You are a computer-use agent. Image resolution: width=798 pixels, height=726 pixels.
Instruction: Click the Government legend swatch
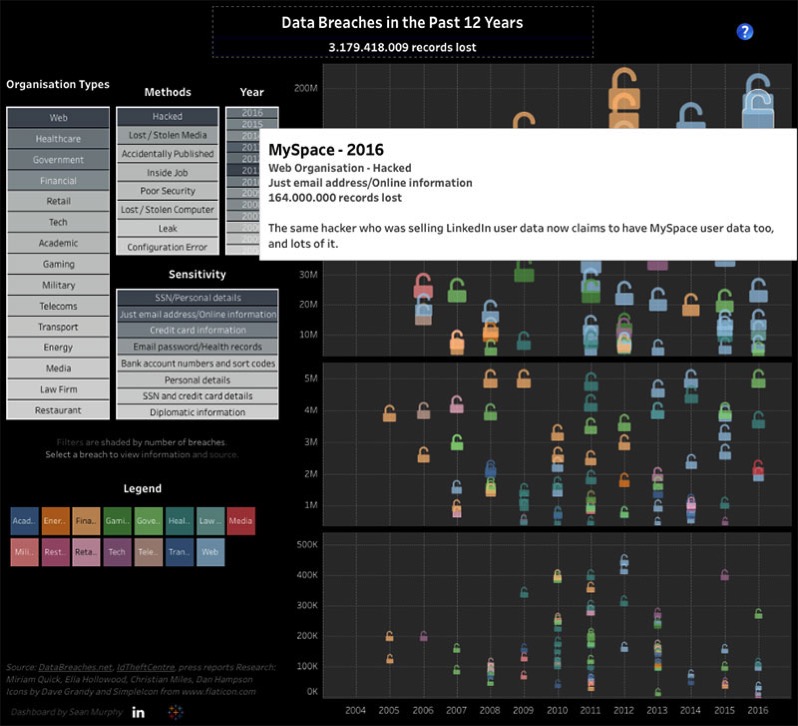tap(148, 521)
